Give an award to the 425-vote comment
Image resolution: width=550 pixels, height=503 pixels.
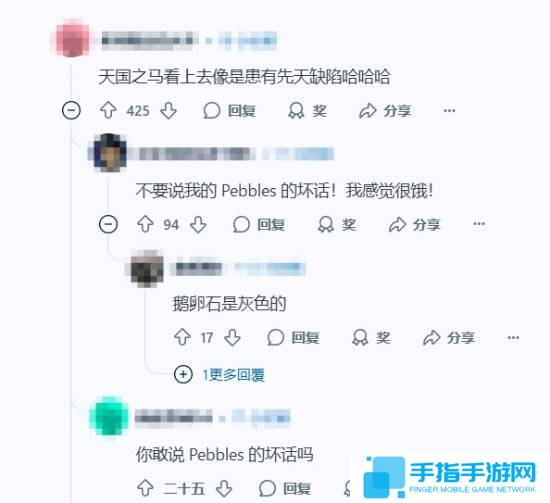click(308, 111)
